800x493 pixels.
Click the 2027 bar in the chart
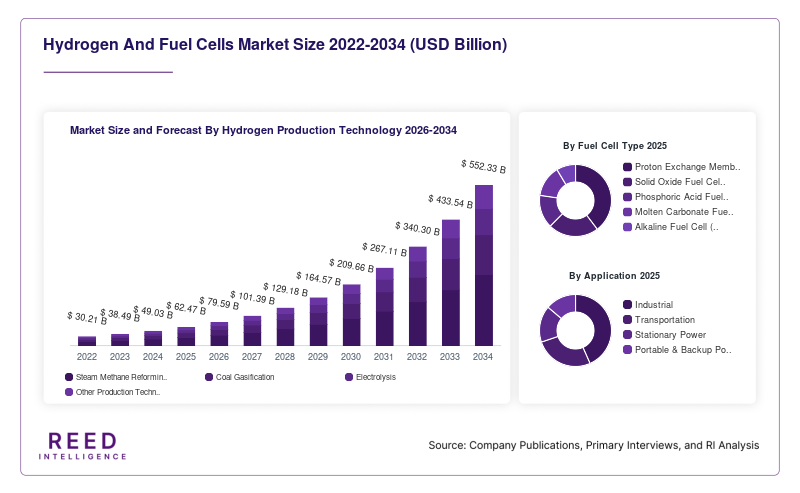252,331
